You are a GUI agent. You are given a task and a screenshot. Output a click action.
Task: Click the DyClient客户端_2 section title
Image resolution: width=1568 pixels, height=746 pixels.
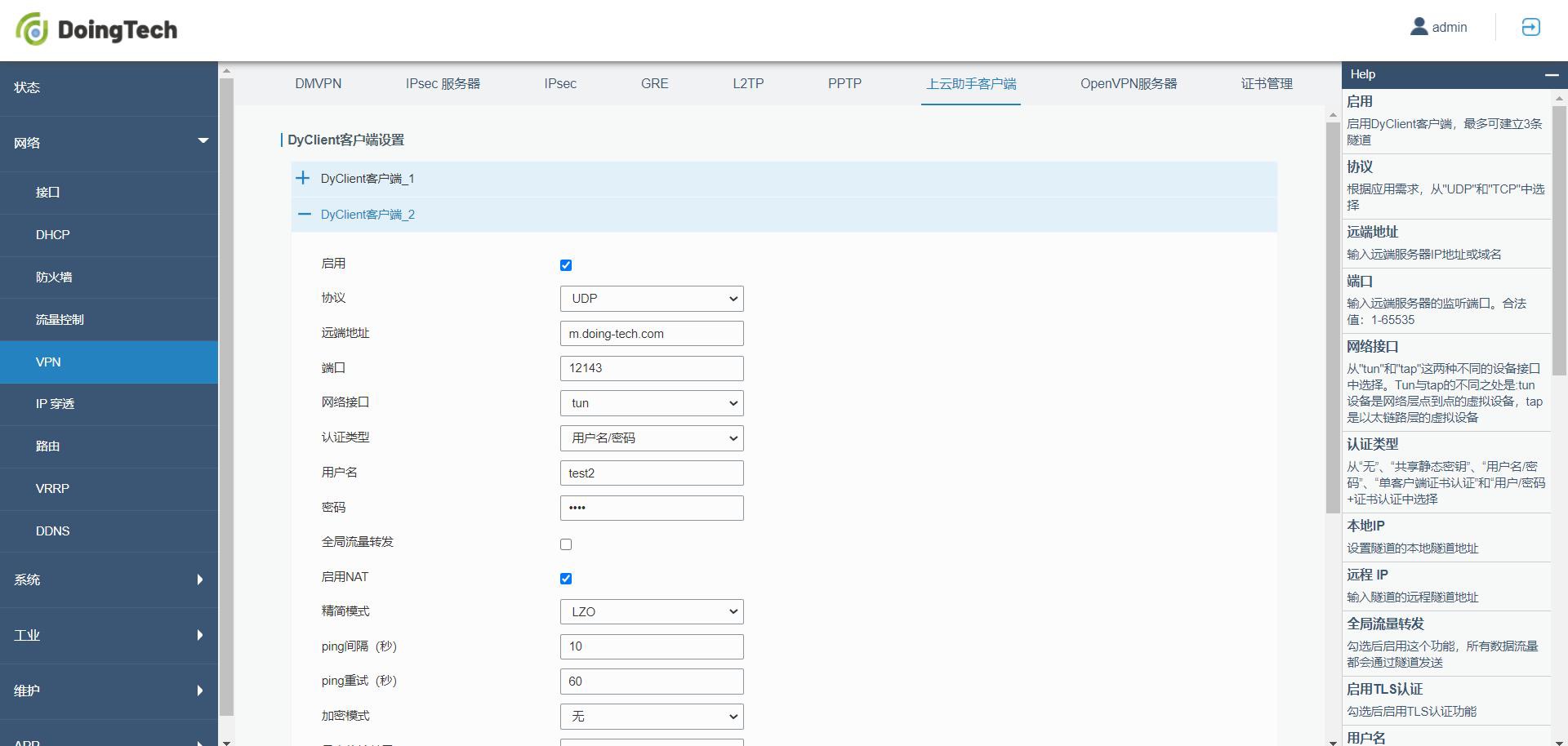(367, 215)
